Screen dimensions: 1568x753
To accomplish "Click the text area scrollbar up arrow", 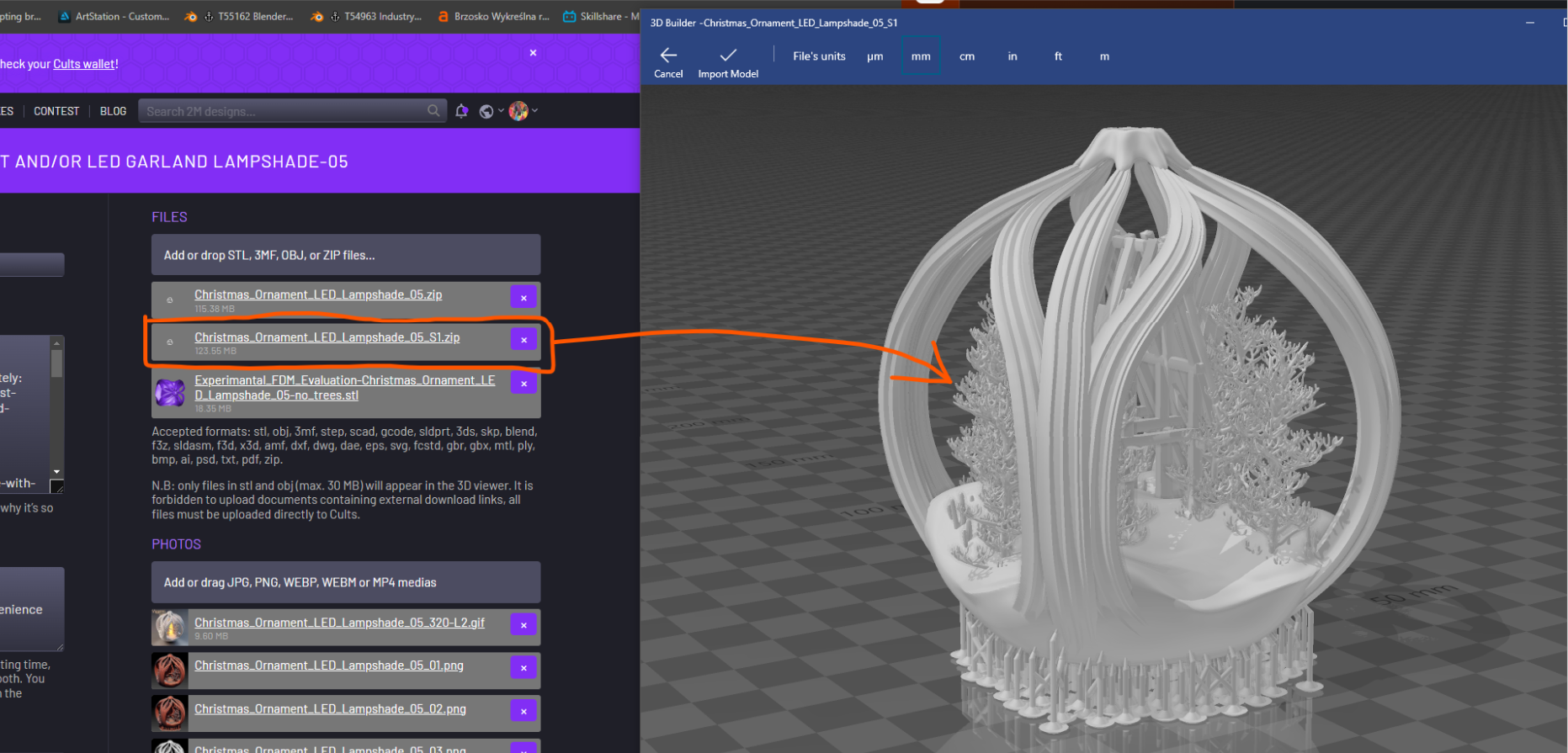I will pos(56,343).
